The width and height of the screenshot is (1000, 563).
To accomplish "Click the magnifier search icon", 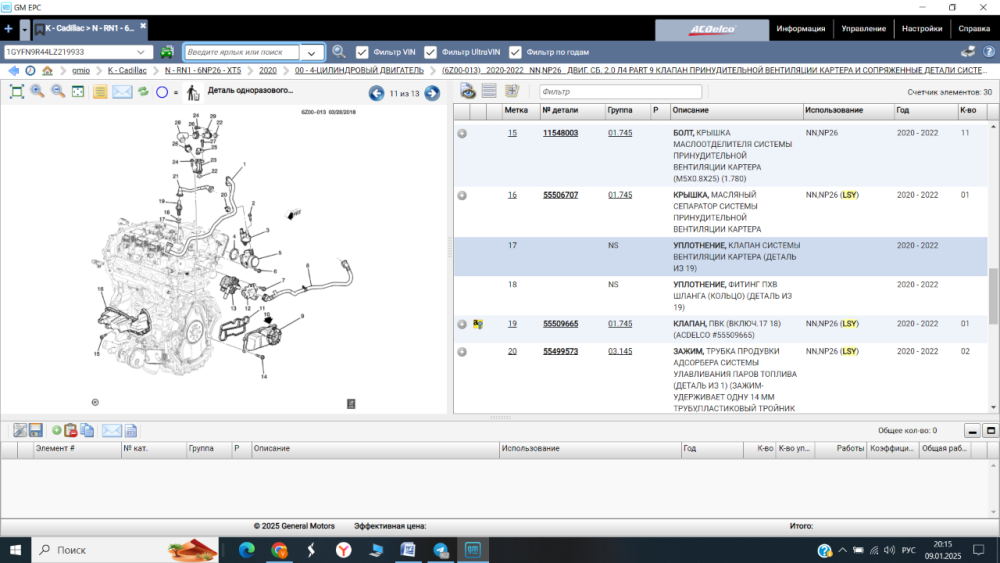I will tap(339, 52).
